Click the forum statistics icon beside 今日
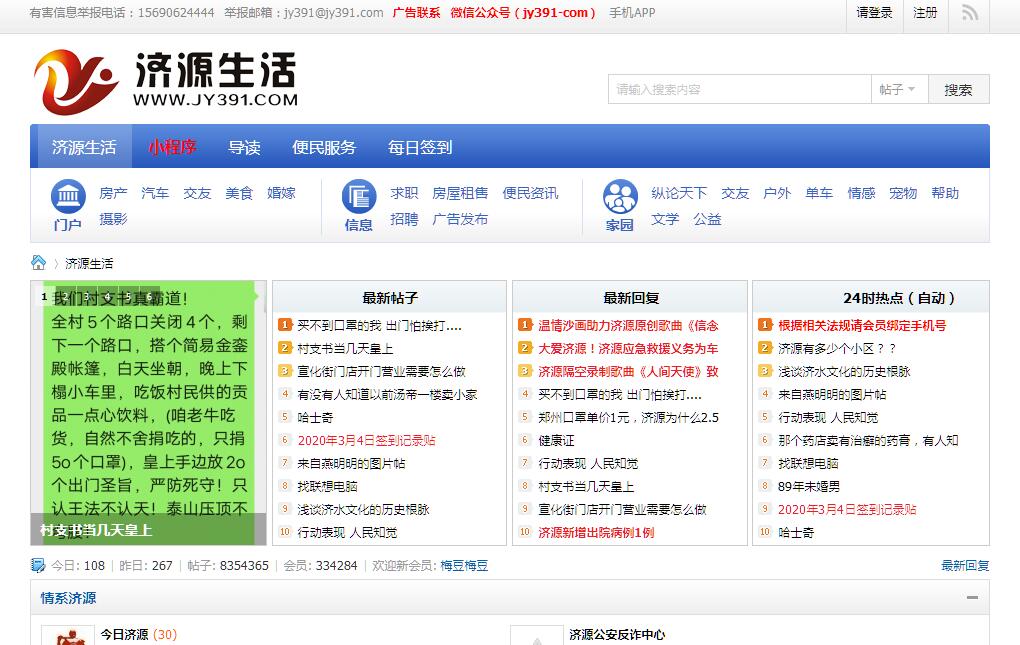The width and height of the screenshot is (1020, 645). [38, 565]
